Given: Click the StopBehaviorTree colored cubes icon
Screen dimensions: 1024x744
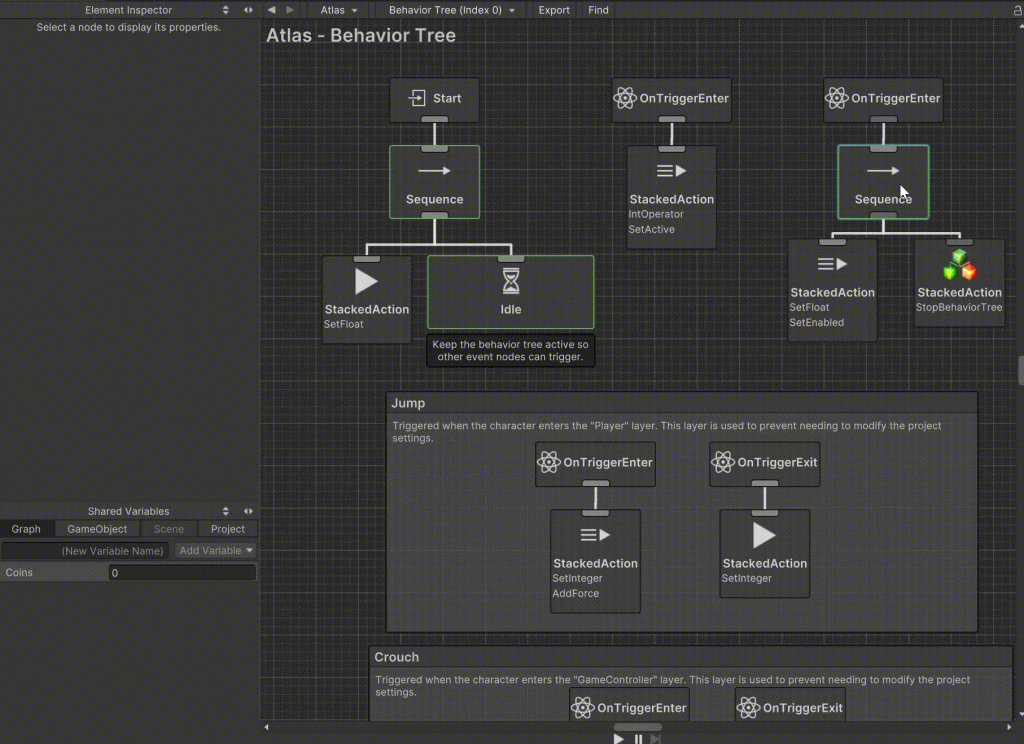Looking at the screenshot, I should [x=959, y=265].
